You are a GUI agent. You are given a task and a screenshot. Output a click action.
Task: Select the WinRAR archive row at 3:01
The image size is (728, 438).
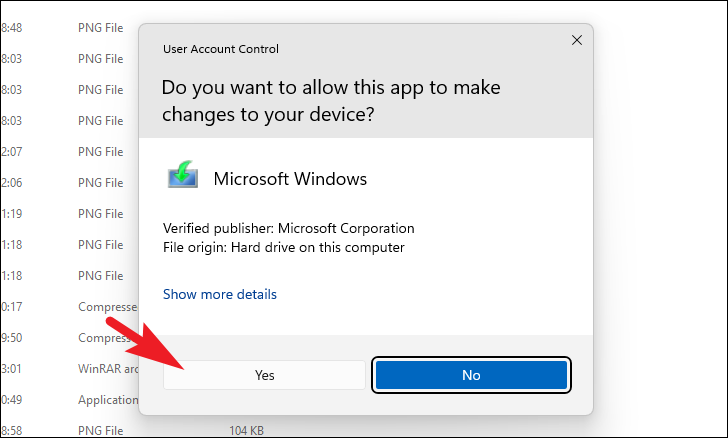(70, 369)
